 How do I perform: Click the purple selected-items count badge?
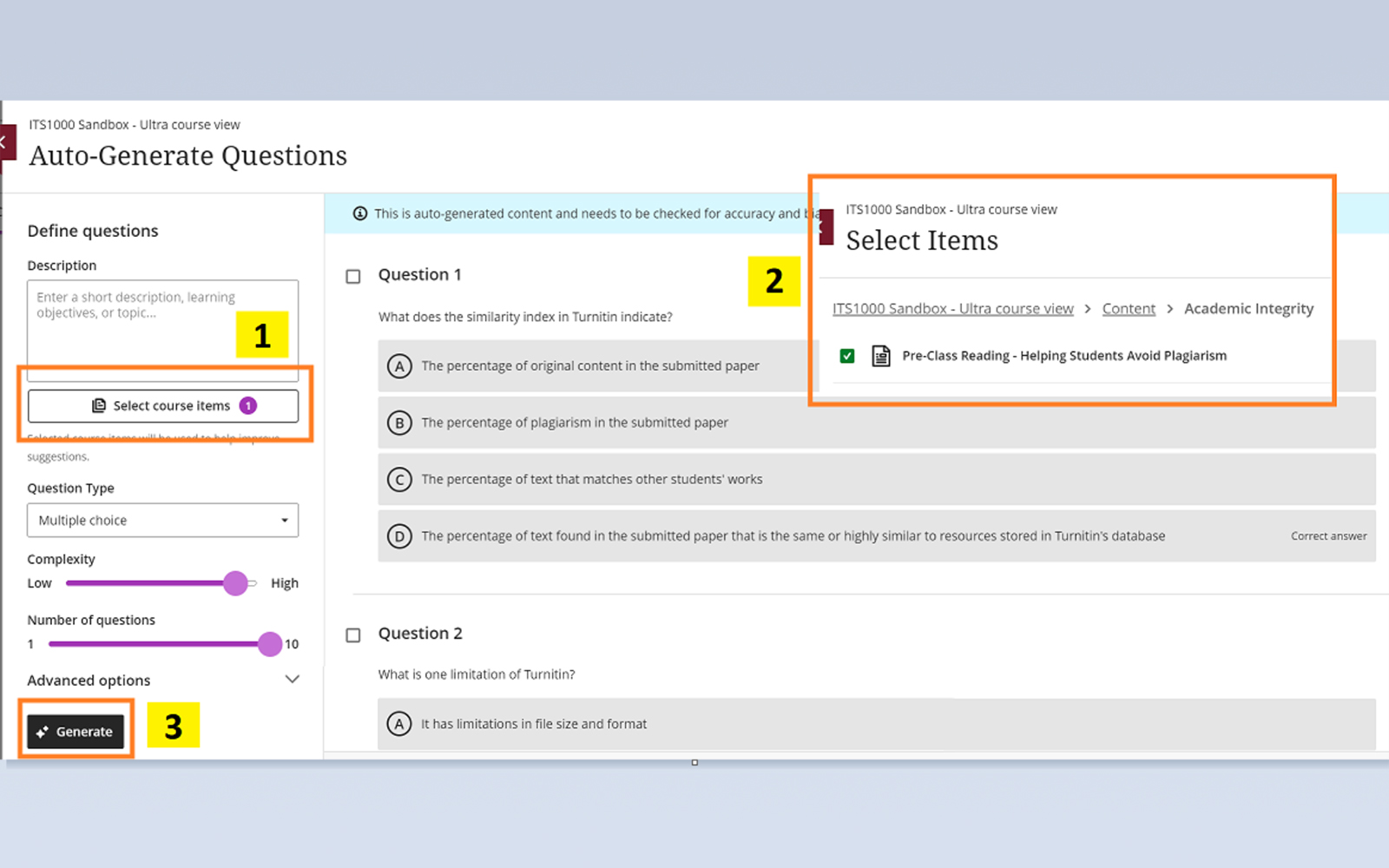pos(248,405)
